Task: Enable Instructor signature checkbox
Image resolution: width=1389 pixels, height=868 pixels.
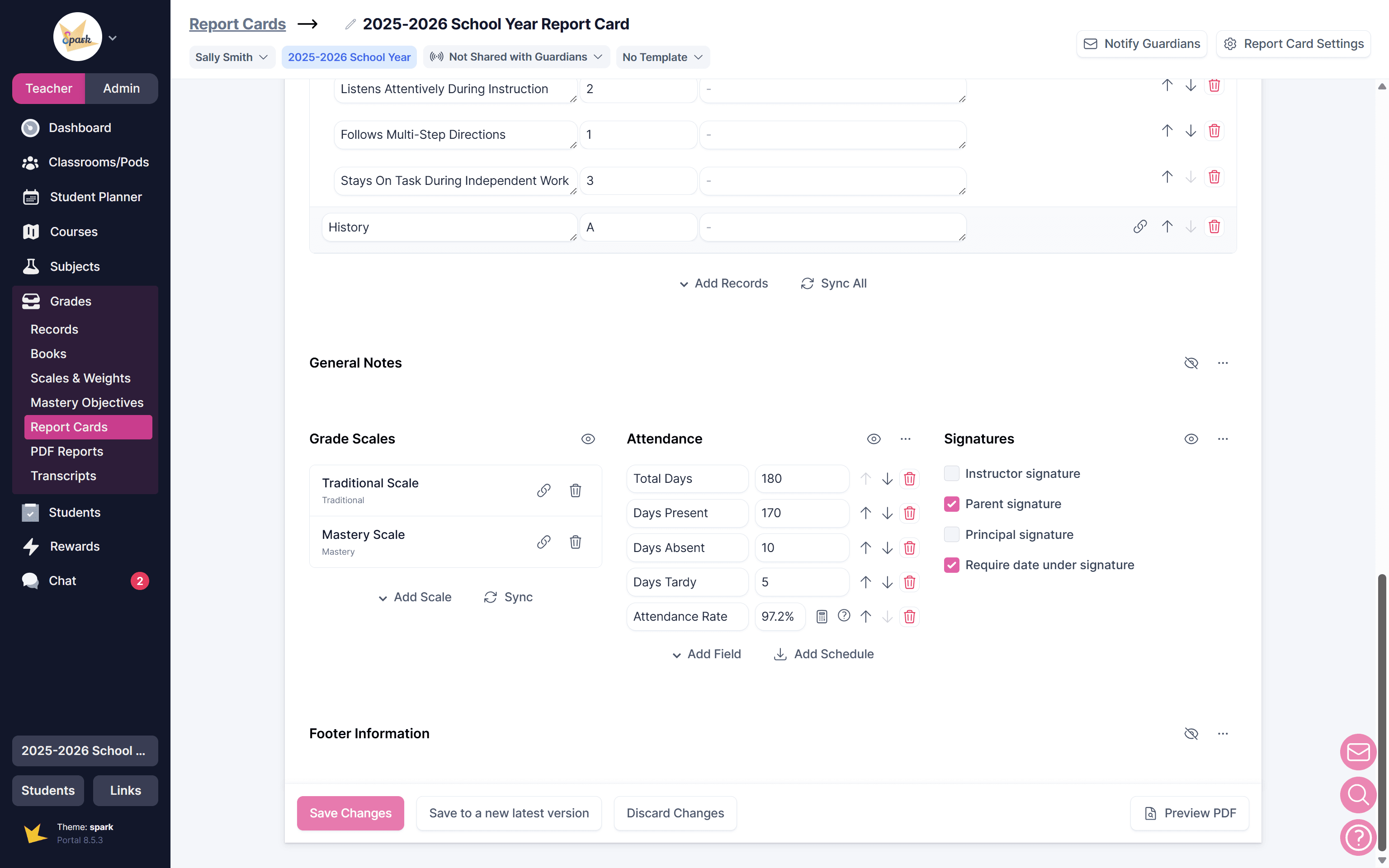Action: pos(952,474)
